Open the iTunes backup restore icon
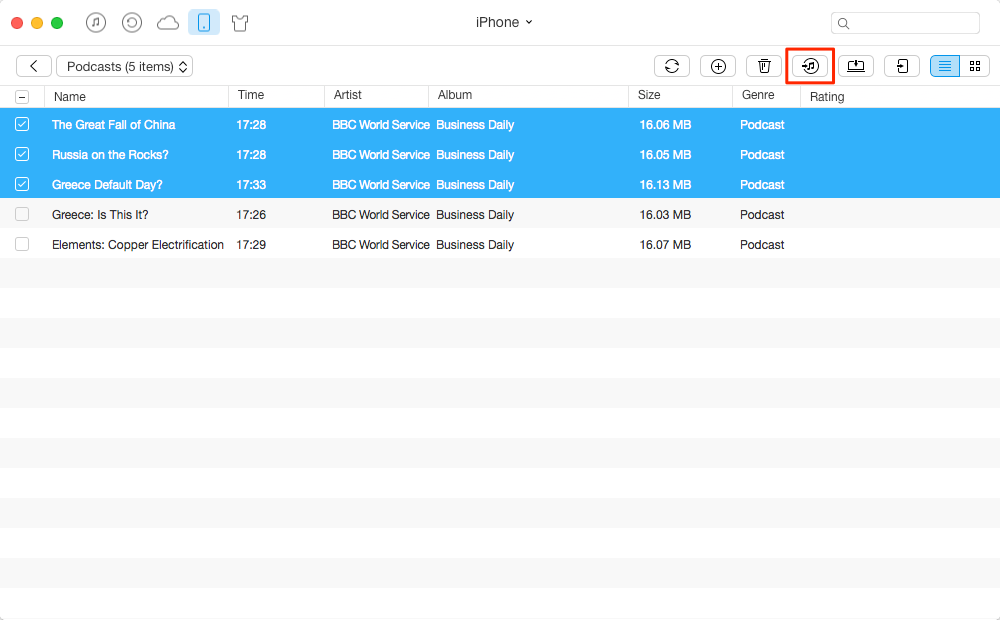Viewport: 1000px width, 620px height. pyautogui.click(x=132, y=23)
